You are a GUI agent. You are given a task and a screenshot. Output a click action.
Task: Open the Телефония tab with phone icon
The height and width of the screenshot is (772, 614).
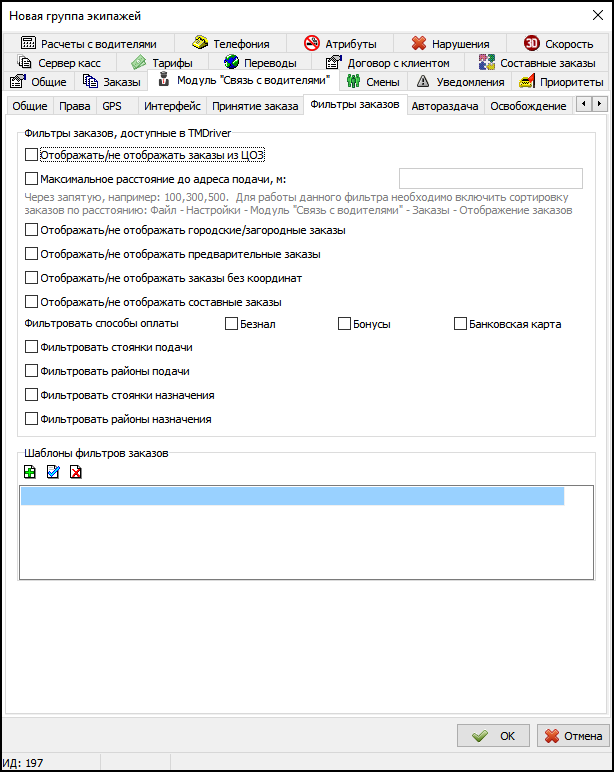230,44
